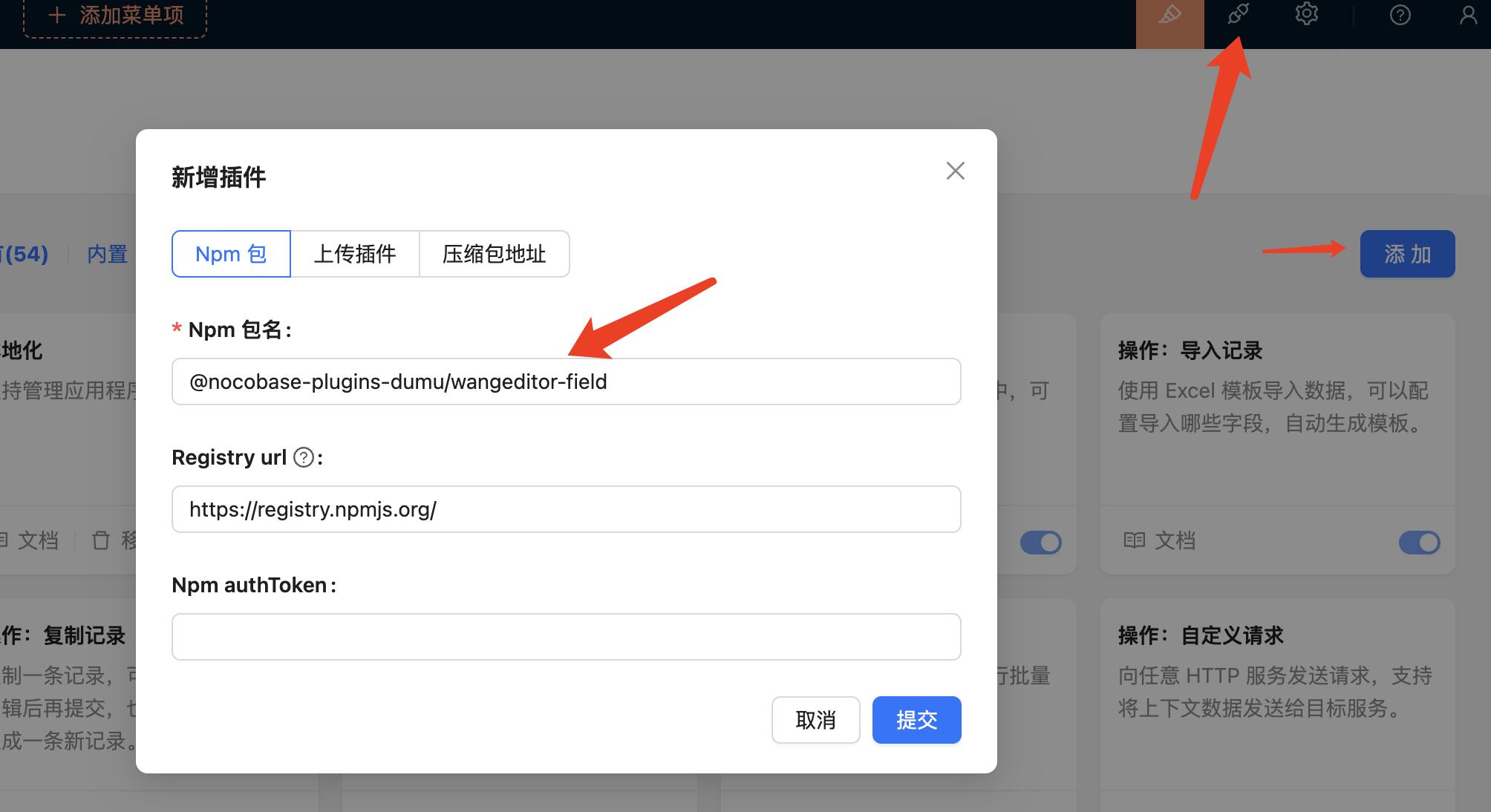Click the 文档 book icon in the 导入记录 card
Viewport: 1491px width, 812px height.
pyautogui.click(x=1134, y=540)
